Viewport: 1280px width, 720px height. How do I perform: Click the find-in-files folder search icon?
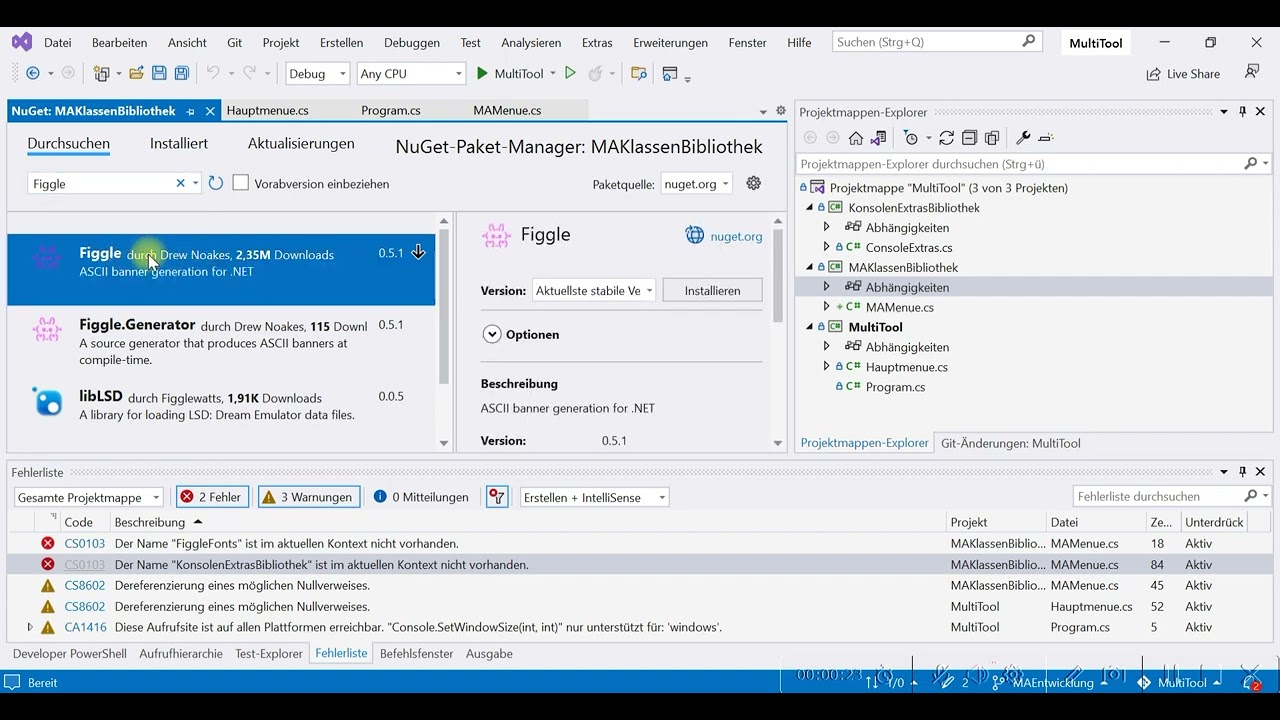point(639,73)
